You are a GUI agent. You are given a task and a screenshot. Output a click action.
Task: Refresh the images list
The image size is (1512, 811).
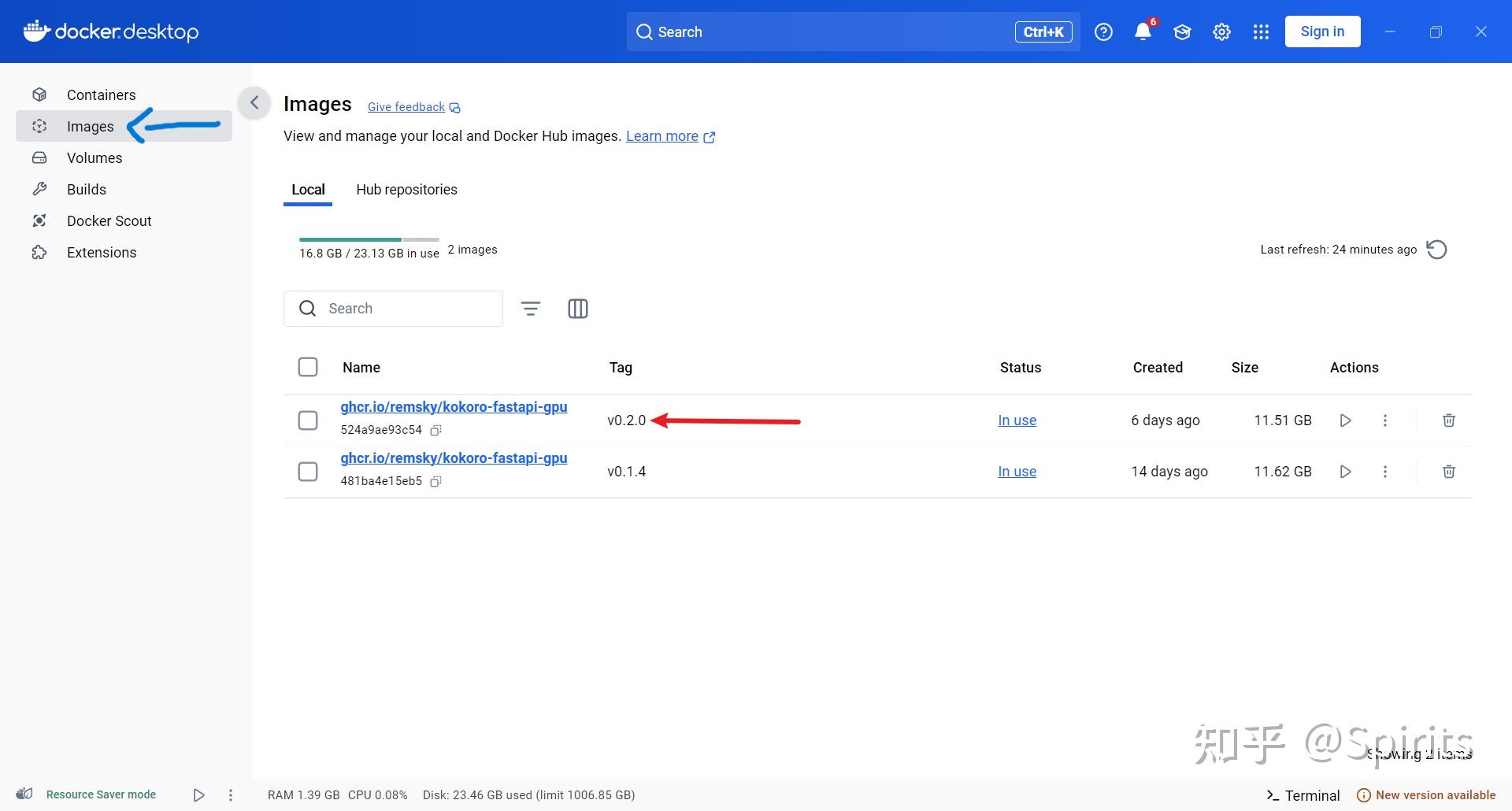pyautogui.click(x=1436, y=250)
